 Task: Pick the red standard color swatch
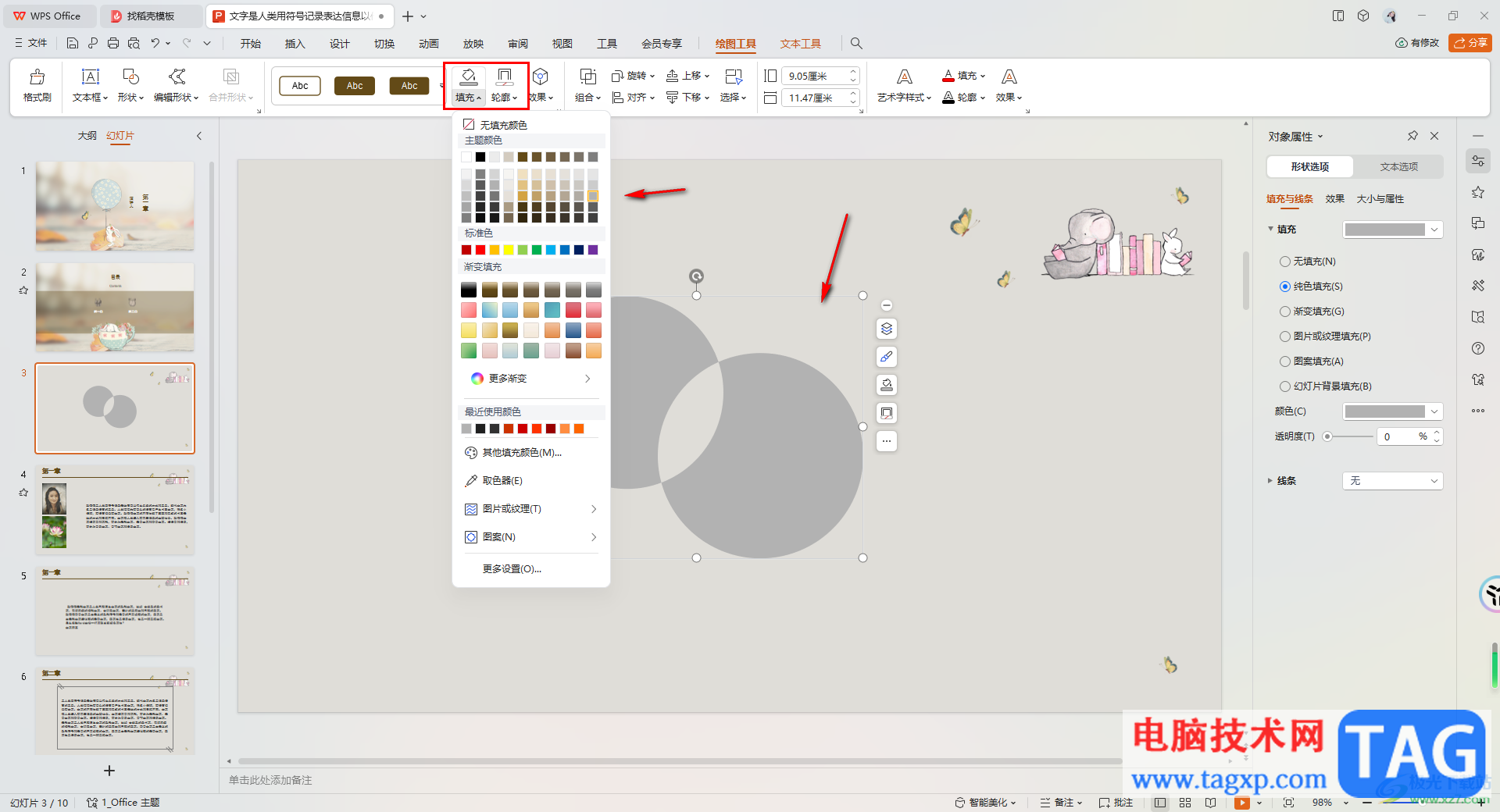tap(480, 250)
